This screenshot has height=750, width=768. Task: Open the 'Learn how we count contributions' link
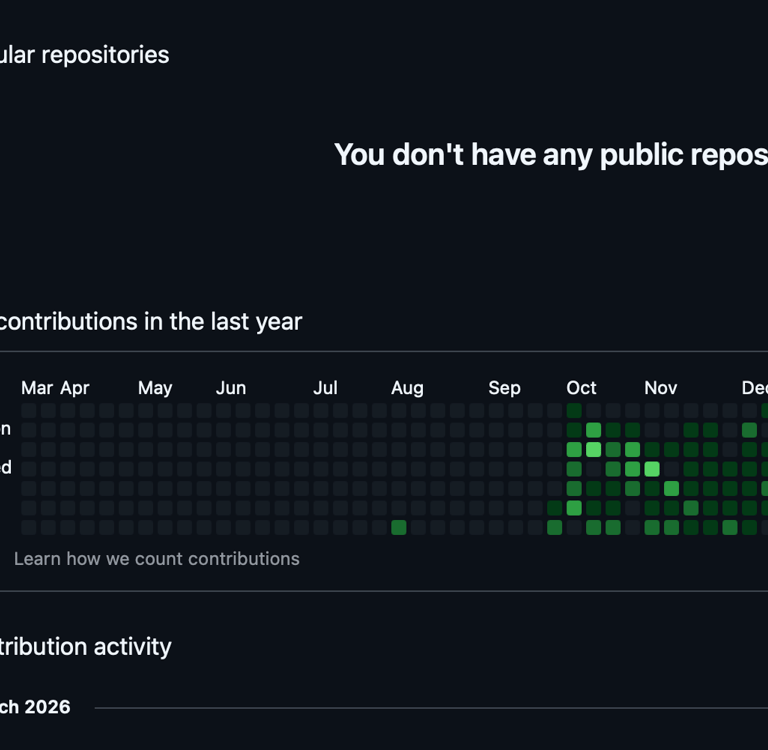tap(156, 559)
